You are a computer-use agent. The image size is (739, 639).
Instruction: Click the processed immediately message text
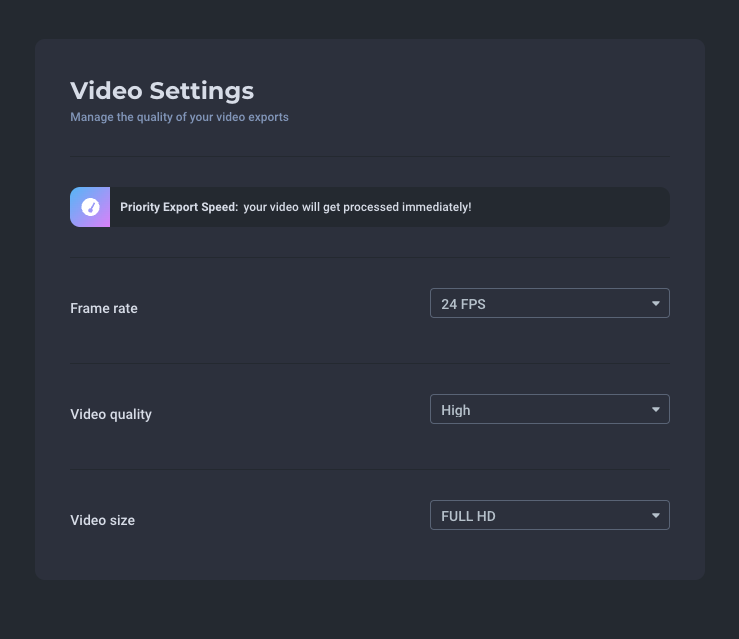[x=357, y=207]
